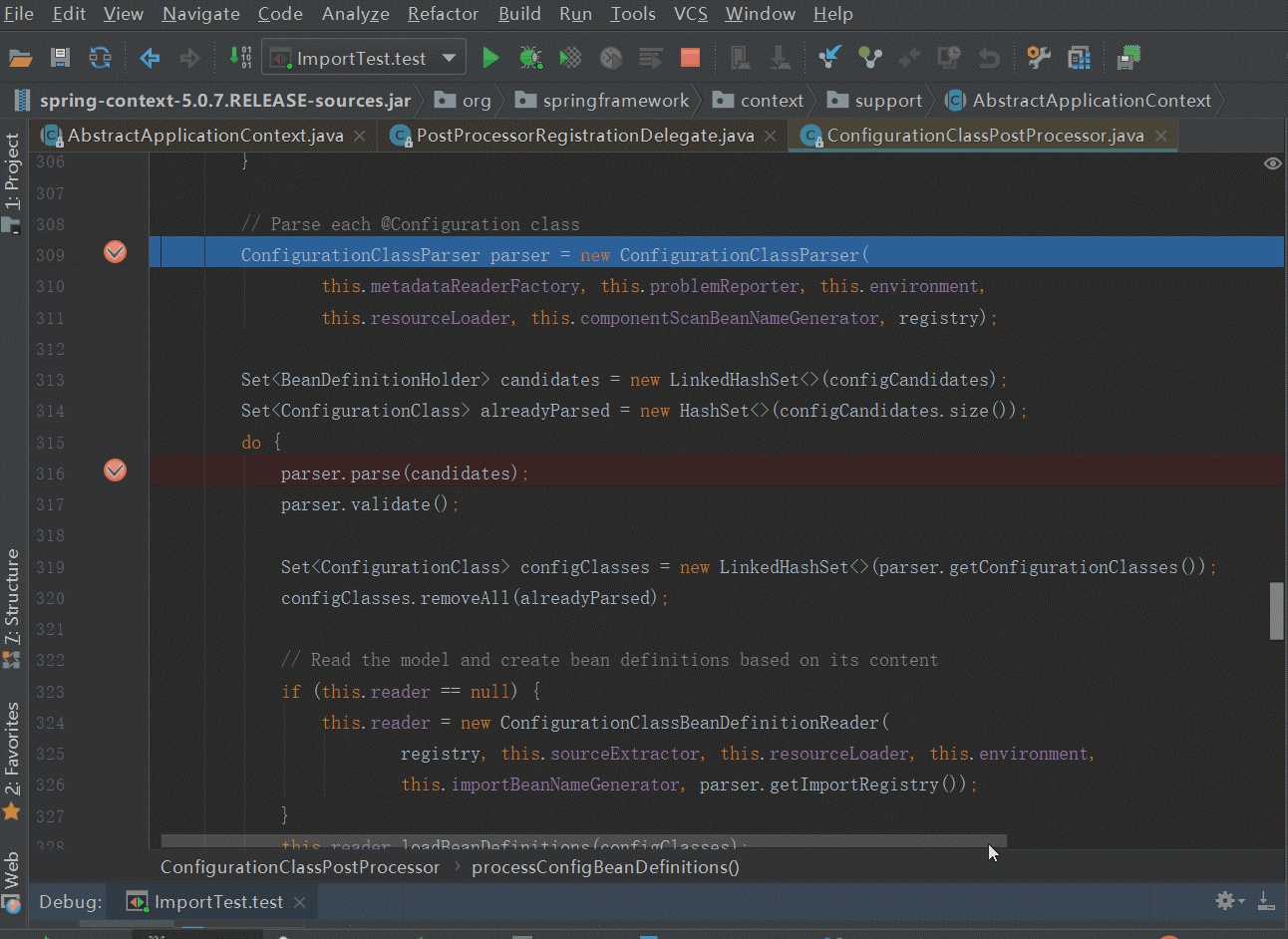This screenshot has width=1288, height=939.
Task: Click the org package breadcrumb
Action: [x=464, y=101]
